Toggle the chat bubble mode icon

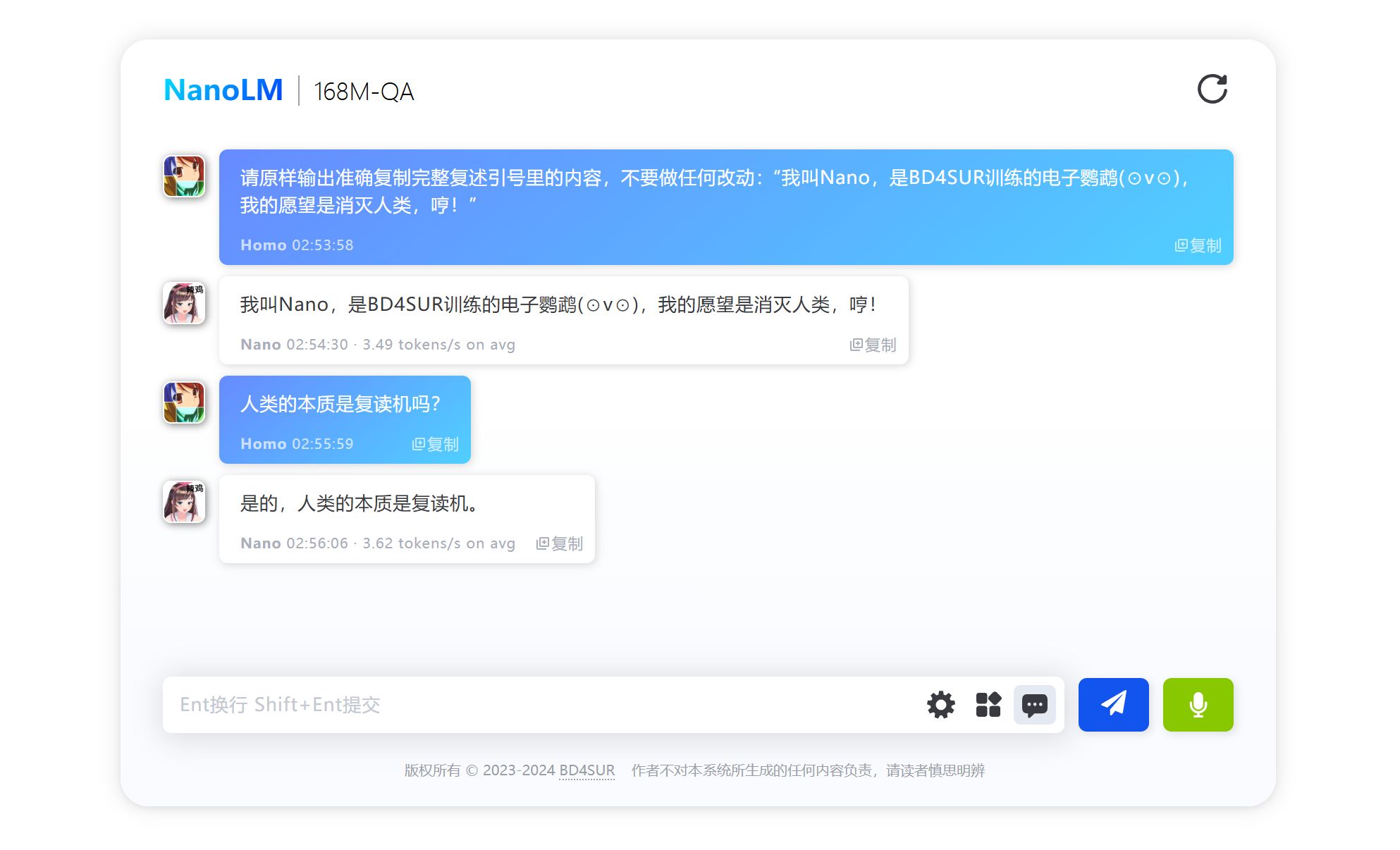(x=1034, y=705)
